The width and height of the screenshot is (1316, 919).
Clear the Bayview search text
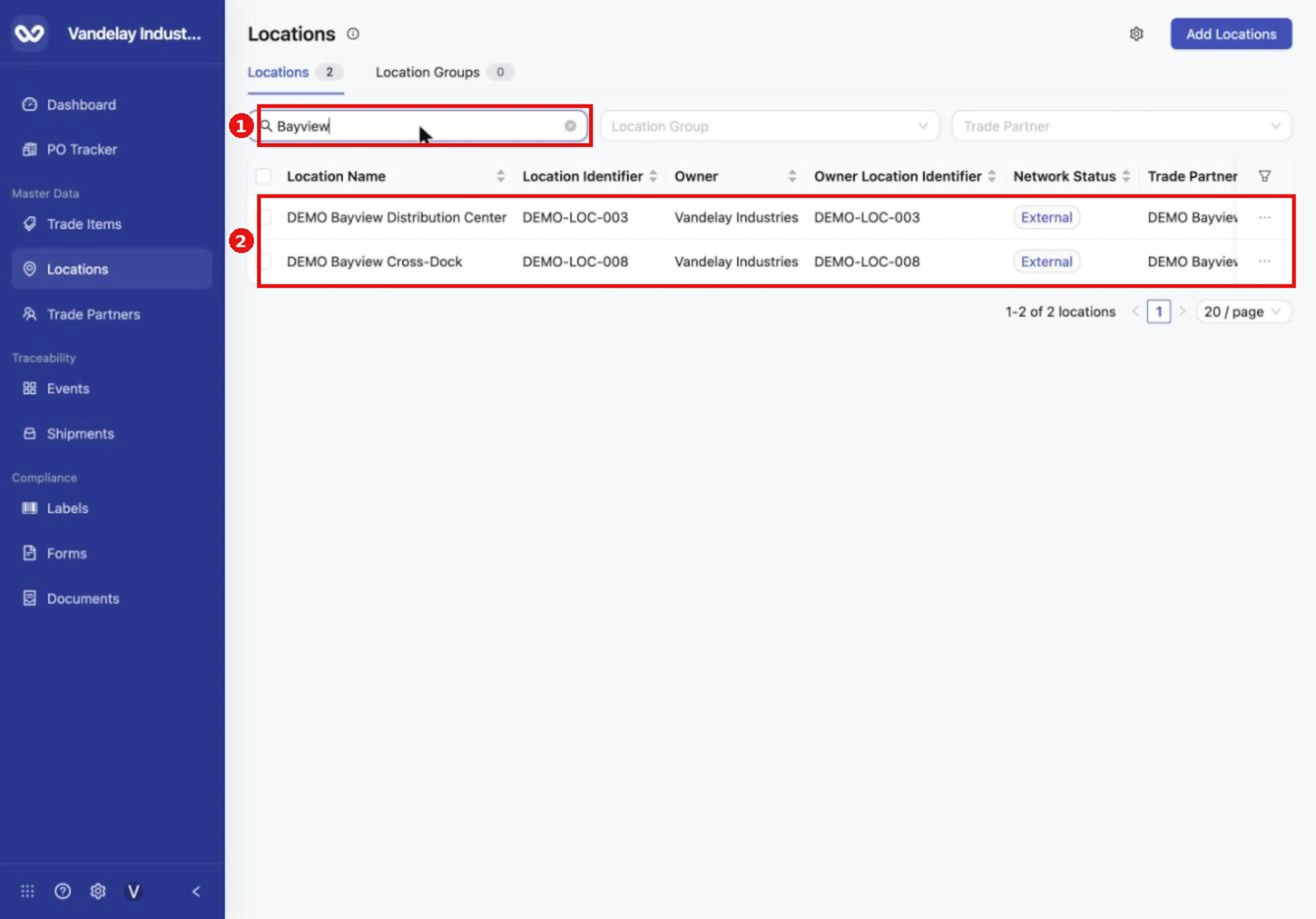pyautogui.click(x=570, y=125)
